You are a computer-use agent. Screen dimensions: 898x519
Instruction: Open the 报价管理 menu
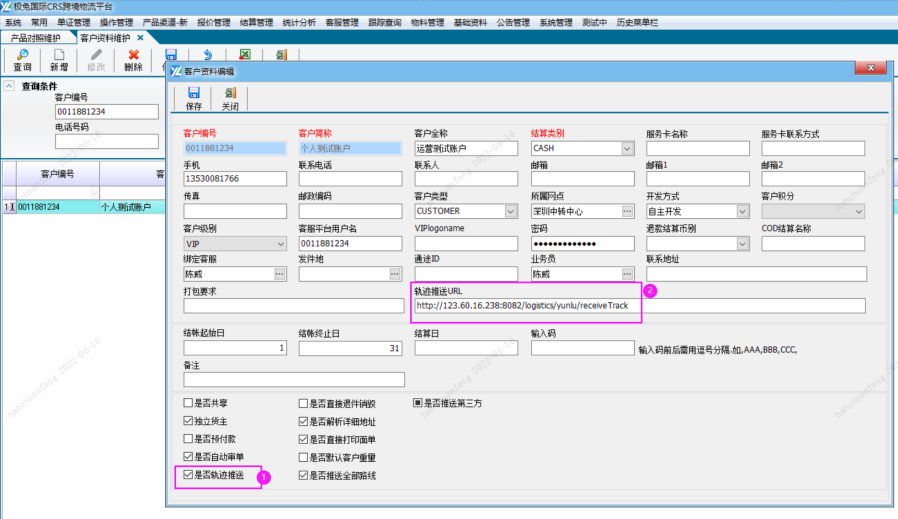[x=214, y=22]
